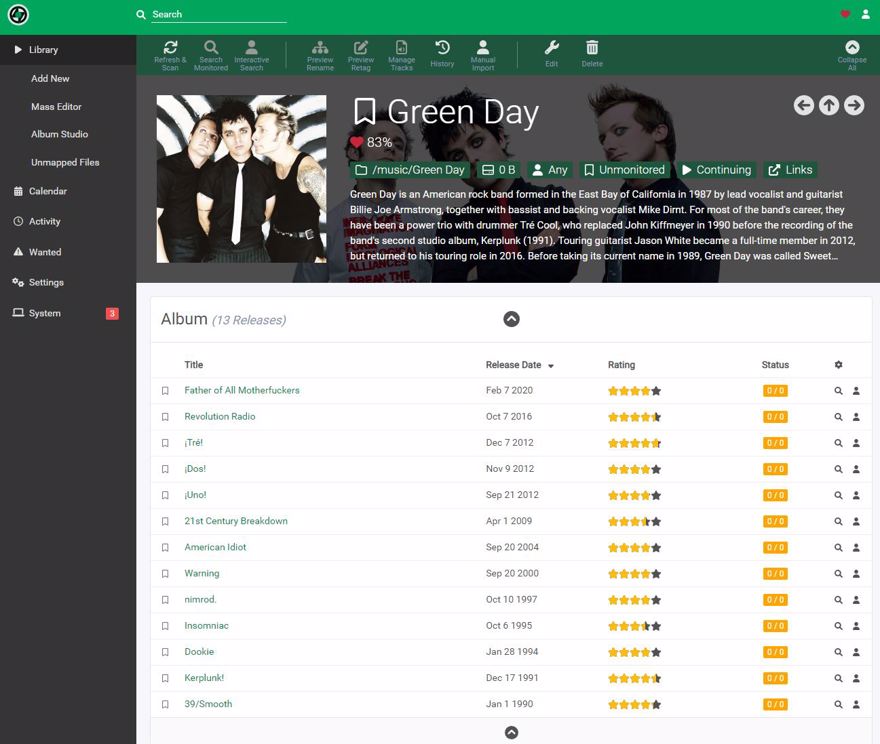Sort by Rating column header
880x744 pixels.
click(621, 365)
